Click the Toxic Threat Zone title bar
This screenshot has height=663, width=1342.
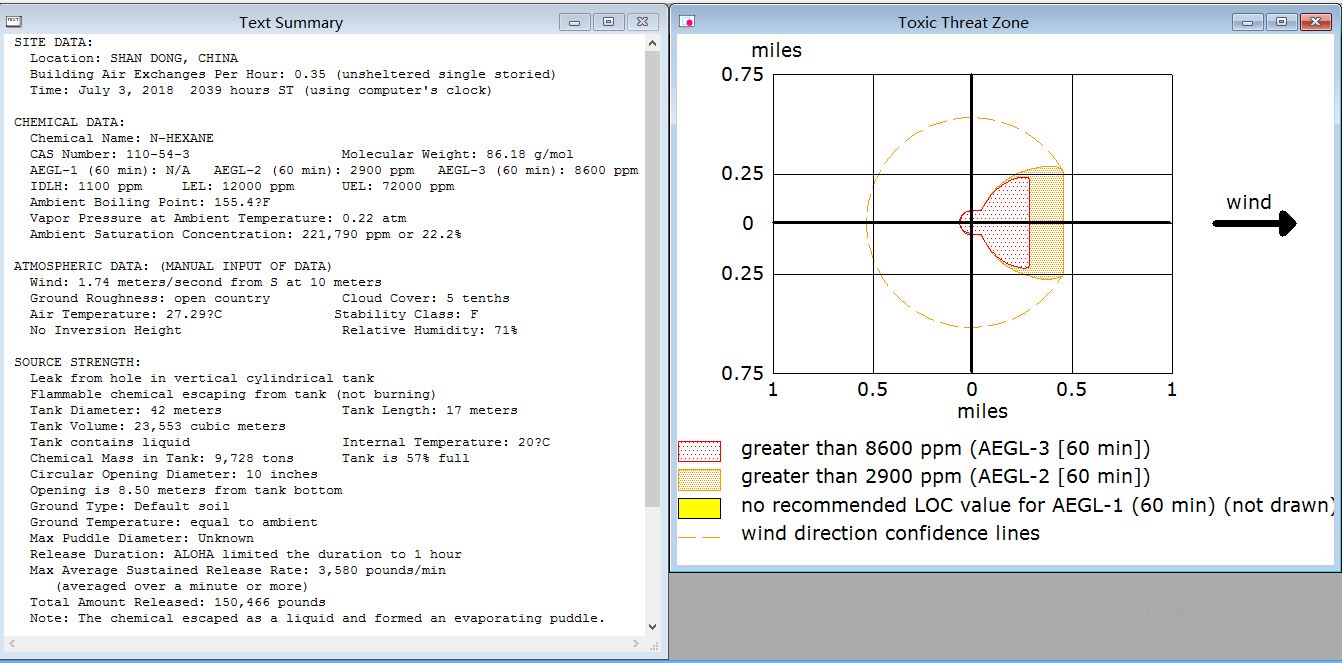[963, 22]
